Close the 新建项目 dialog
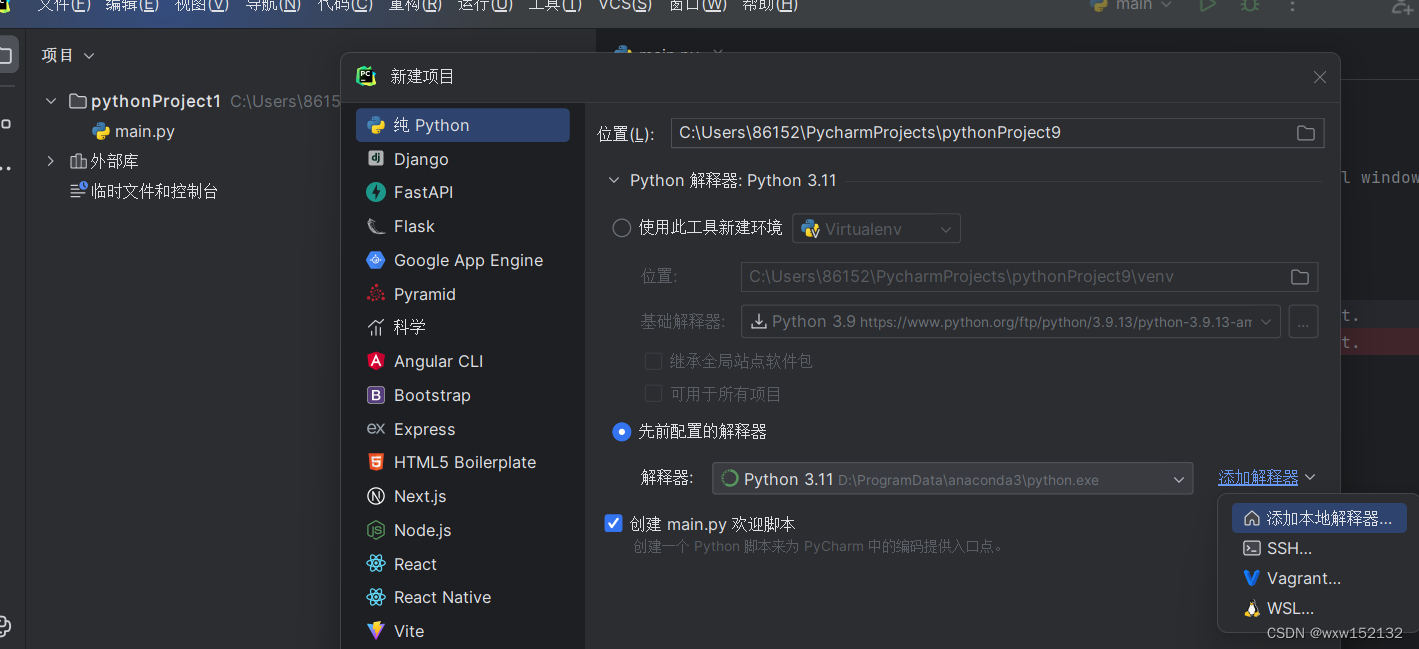Viewport: 1419px width, 649px height. 1320,77
